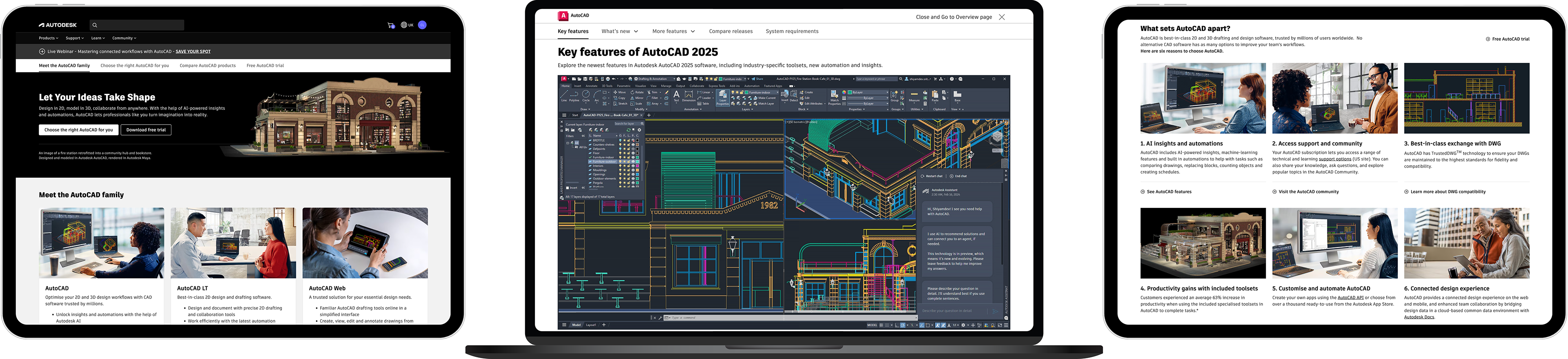Click white Choose the right AutoCAD hero button
This screenshot has height=359, width=1568.
[x=78, y=129]
